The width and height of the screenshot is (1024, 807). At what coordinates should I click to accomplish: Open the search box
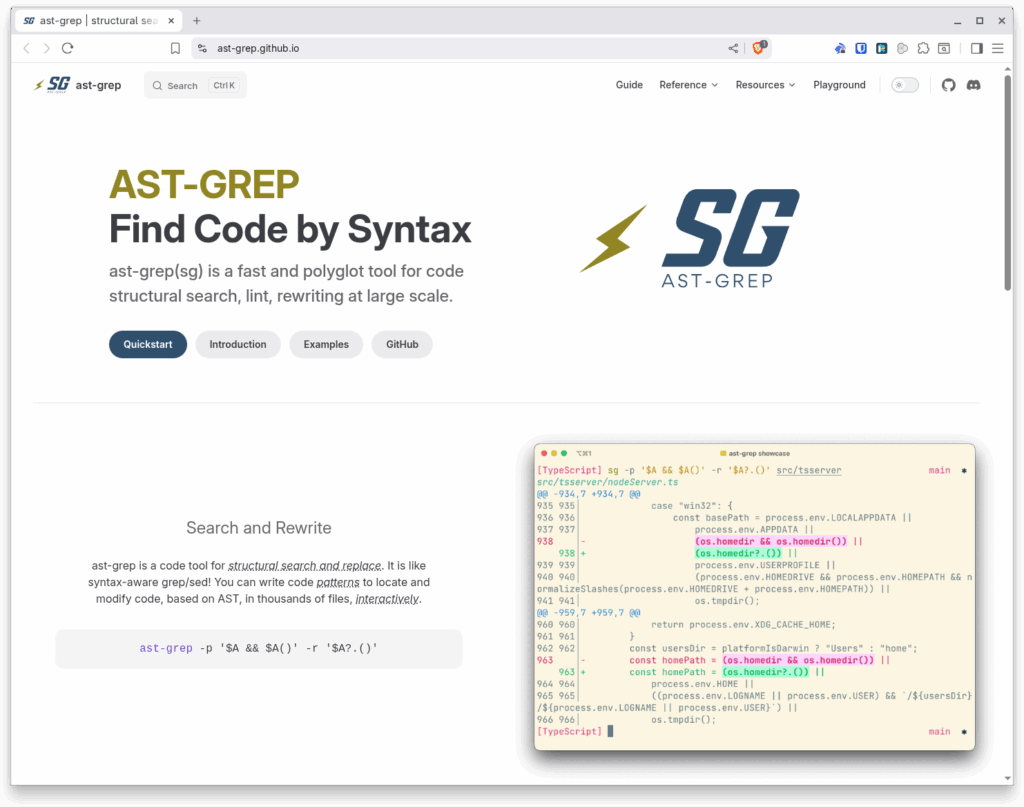click(x=195, y=86)
